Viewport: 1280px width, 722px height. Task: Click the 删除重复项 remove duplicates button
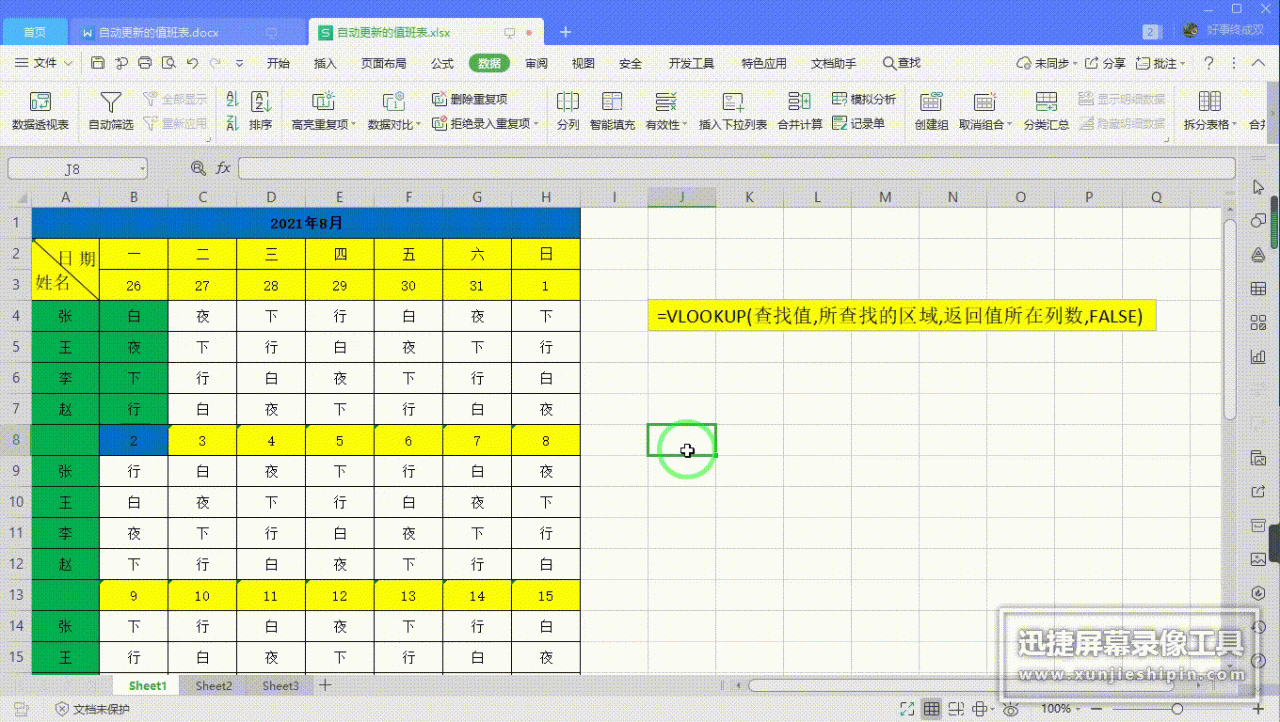click(470, 100)
